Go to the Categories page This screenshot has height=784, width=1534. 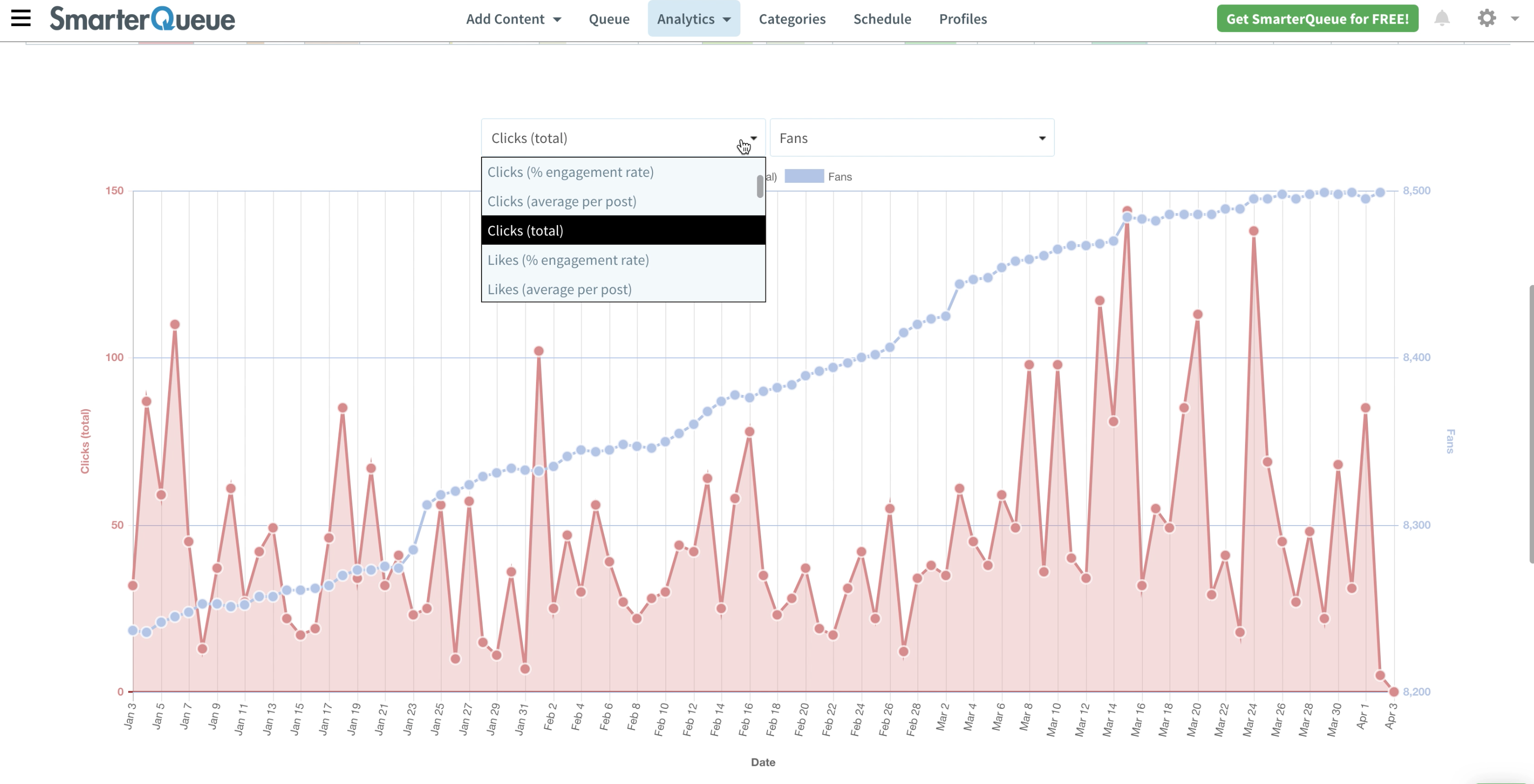tap(792, 19)
